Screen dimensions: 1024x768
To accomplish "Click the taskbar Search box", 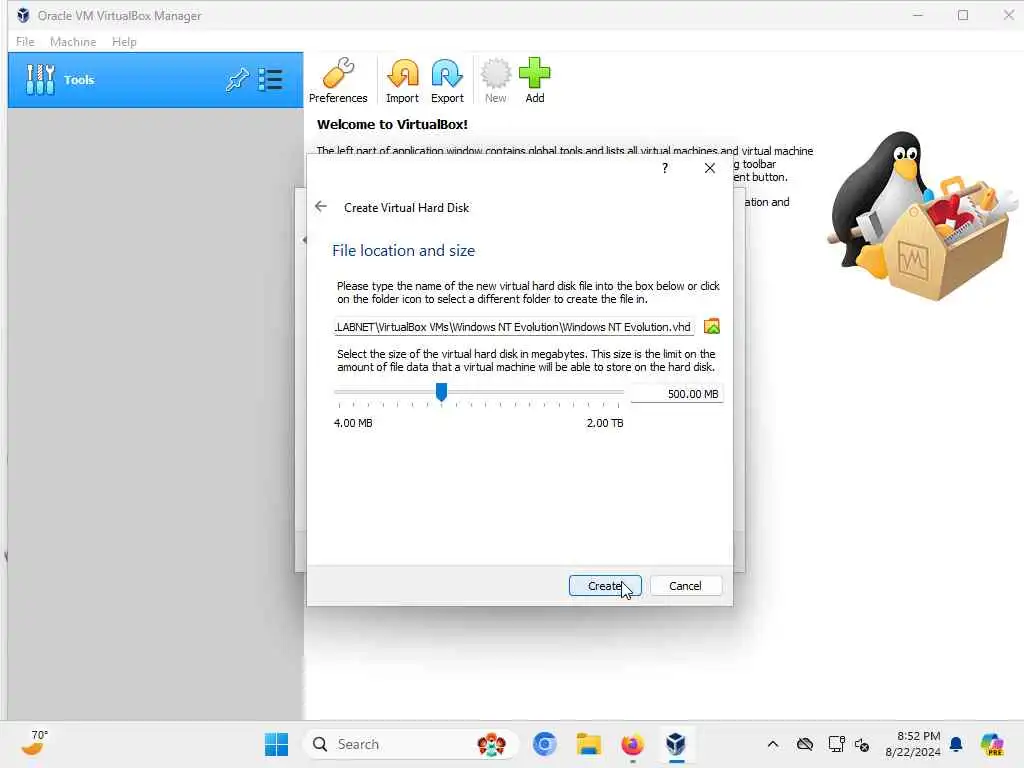I will 411,744.
